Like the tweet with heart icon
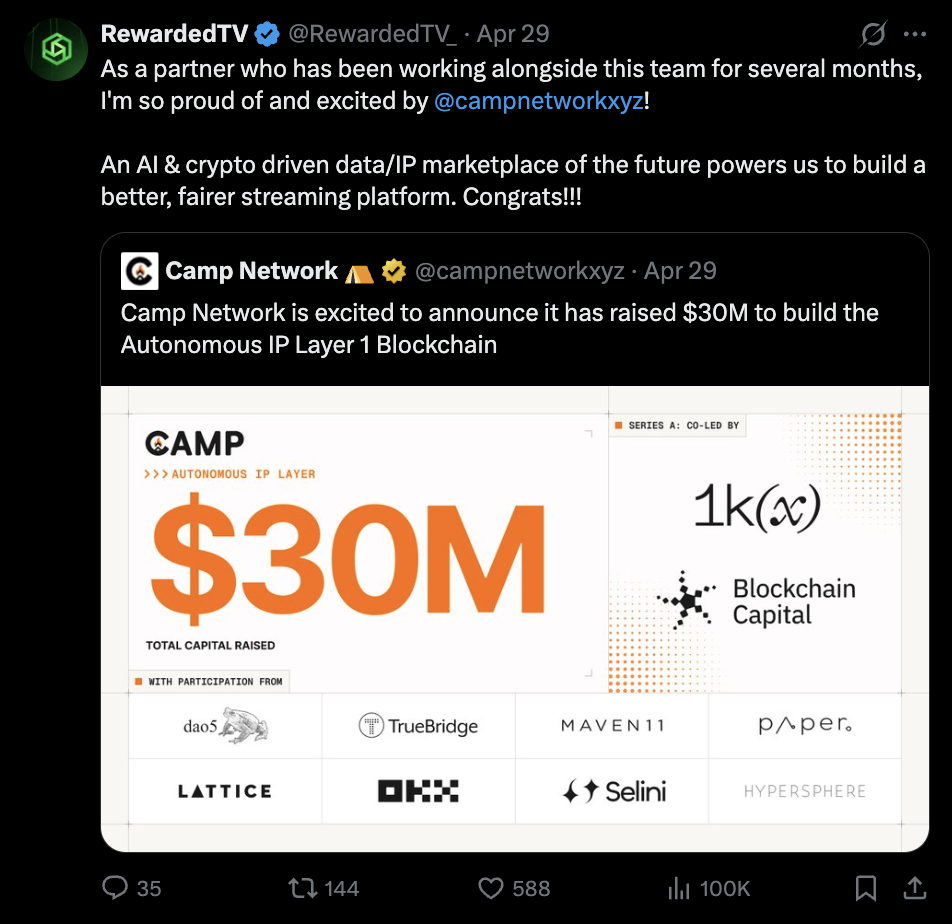The width and height of the screenshot is (952, 924). [x=490, y=887]
